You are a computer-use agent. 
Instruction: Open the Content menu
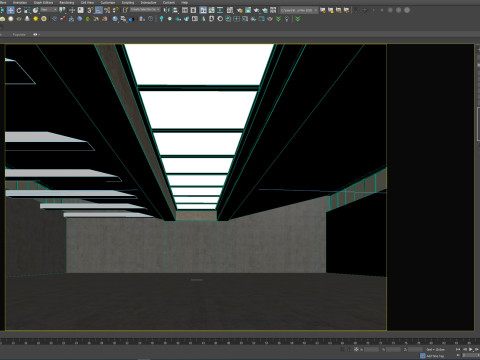tap(169, 3)
